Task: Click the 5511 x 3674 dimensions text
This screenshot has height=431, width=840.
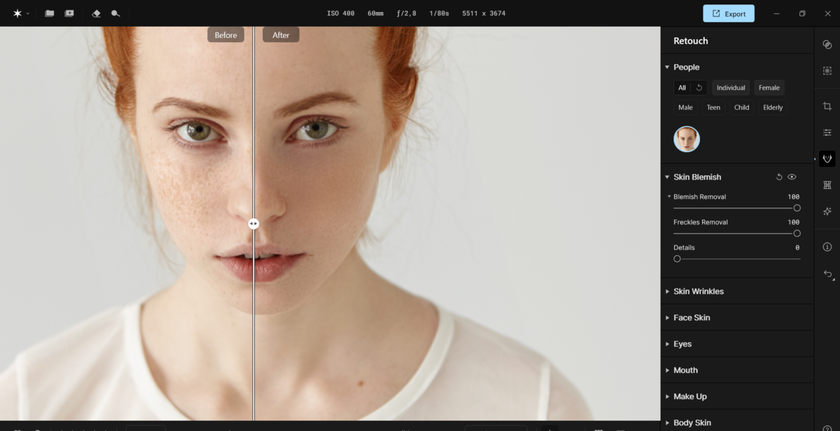Action: click(x=484, y=13)
